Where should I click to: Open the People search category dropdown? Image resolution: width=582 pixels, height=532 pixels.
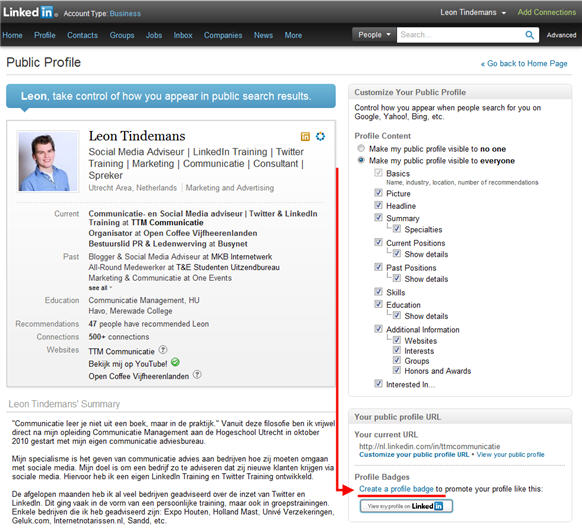pyautogui.click(x=374, y=35)
